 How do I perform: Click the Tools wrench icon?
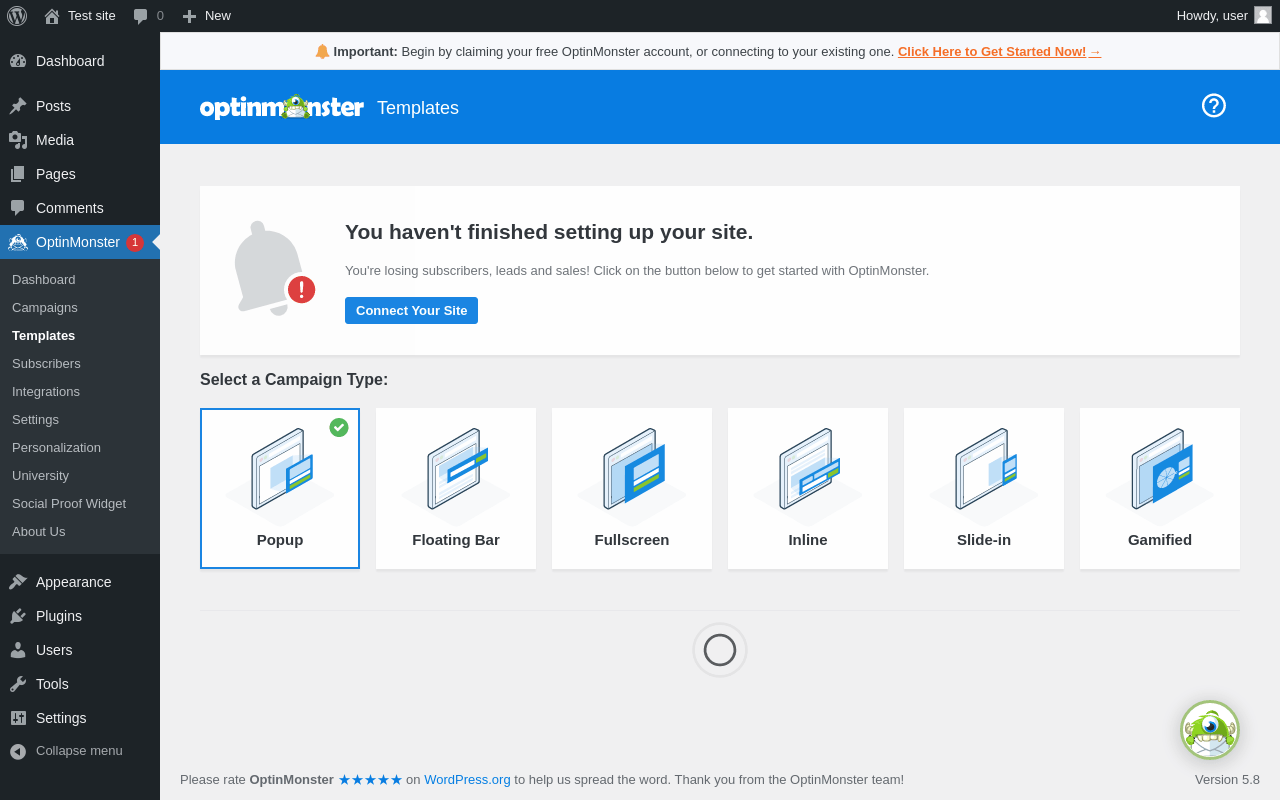[x=18, y=684]
